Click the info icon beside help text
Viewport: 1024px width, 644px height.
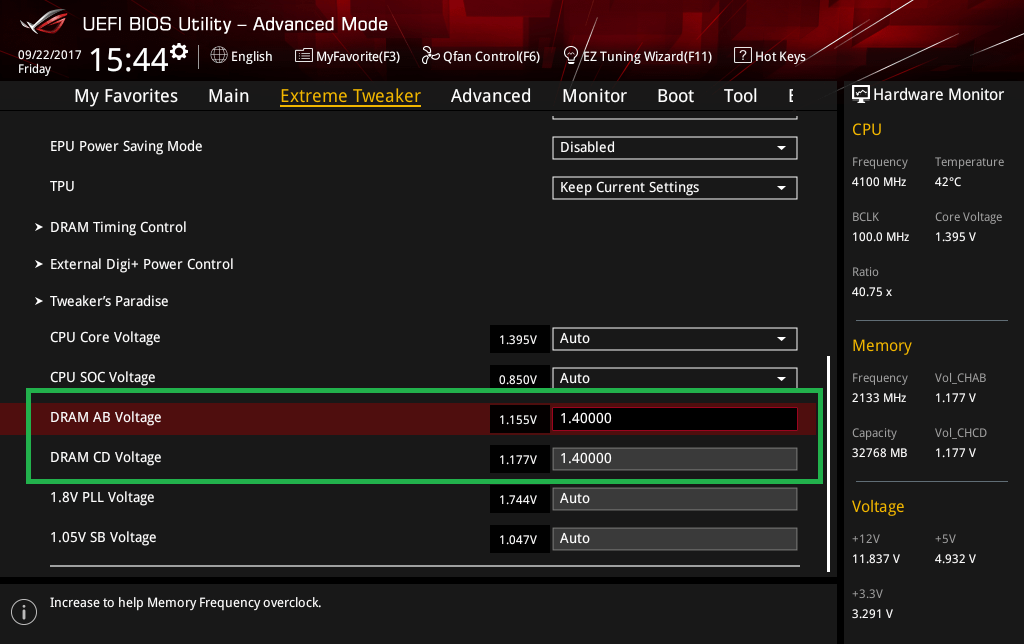point(24,612)
